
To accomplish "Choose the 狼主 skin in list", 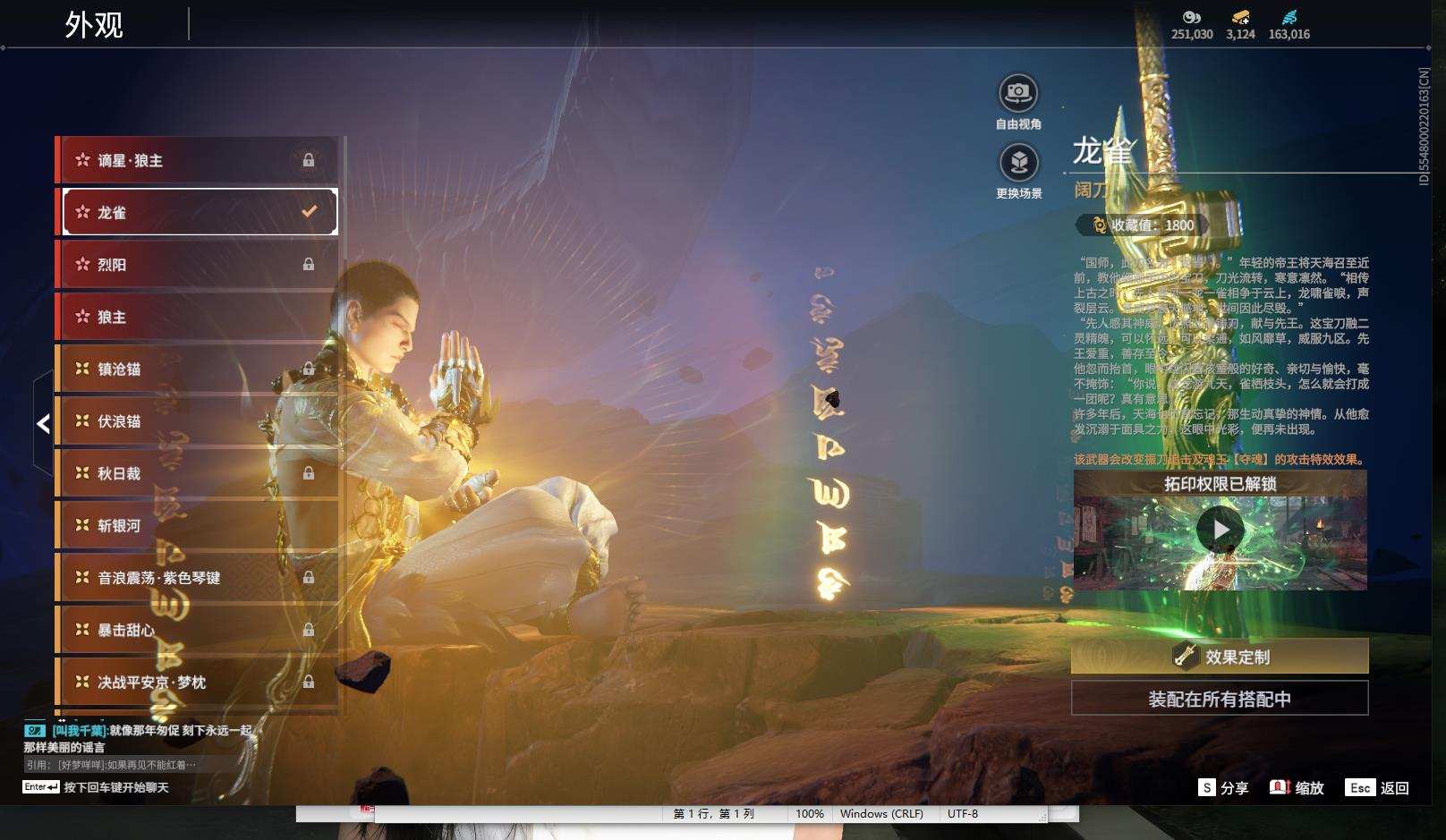I will (x=197, y=317).
